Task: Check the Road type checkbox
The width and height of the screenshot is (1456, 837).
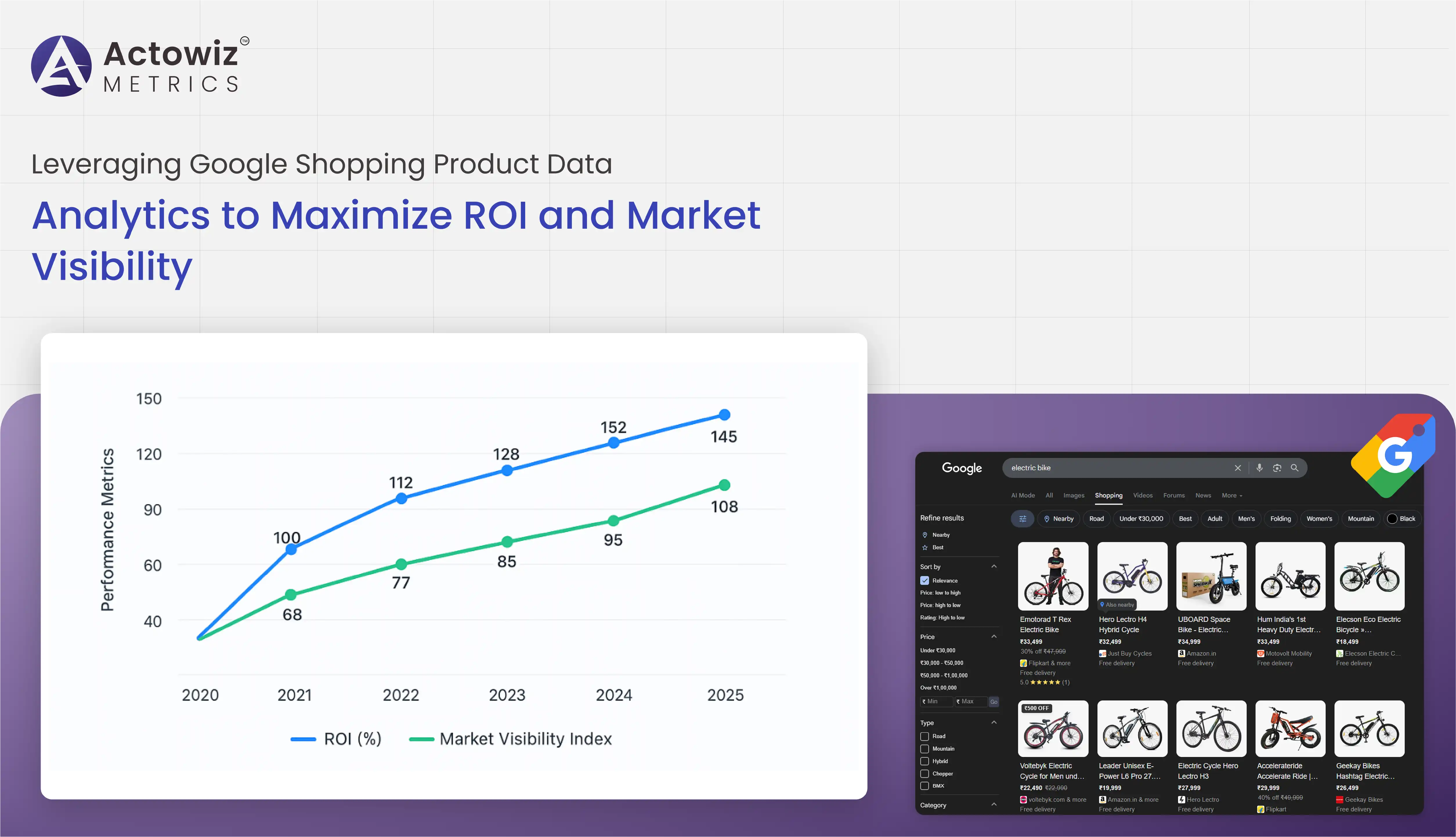Action: [924, 736]
